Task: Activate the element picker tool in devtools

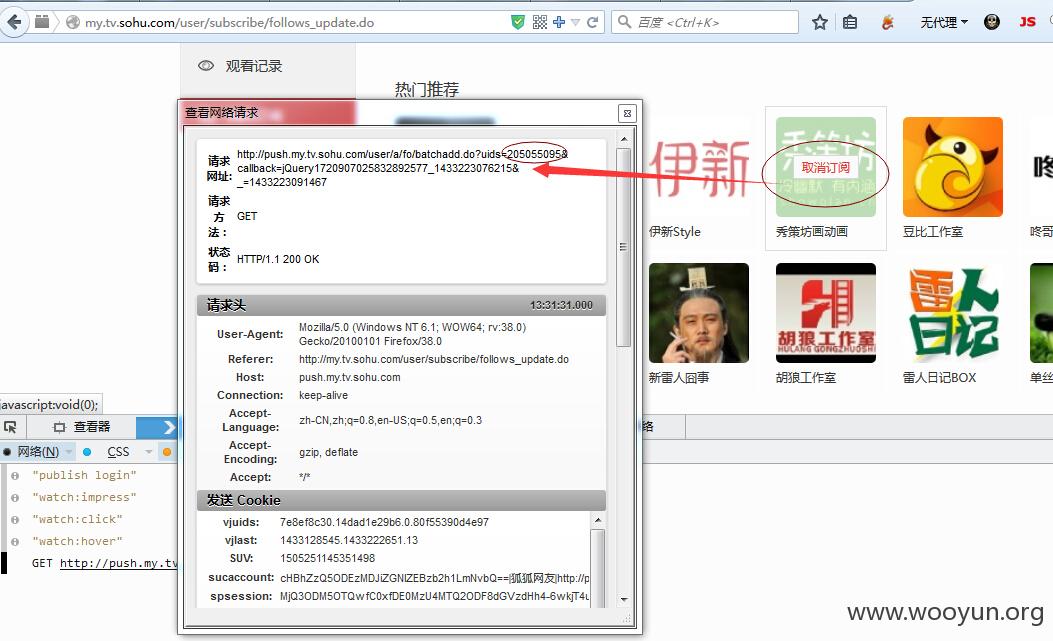Action: [11, 427]
